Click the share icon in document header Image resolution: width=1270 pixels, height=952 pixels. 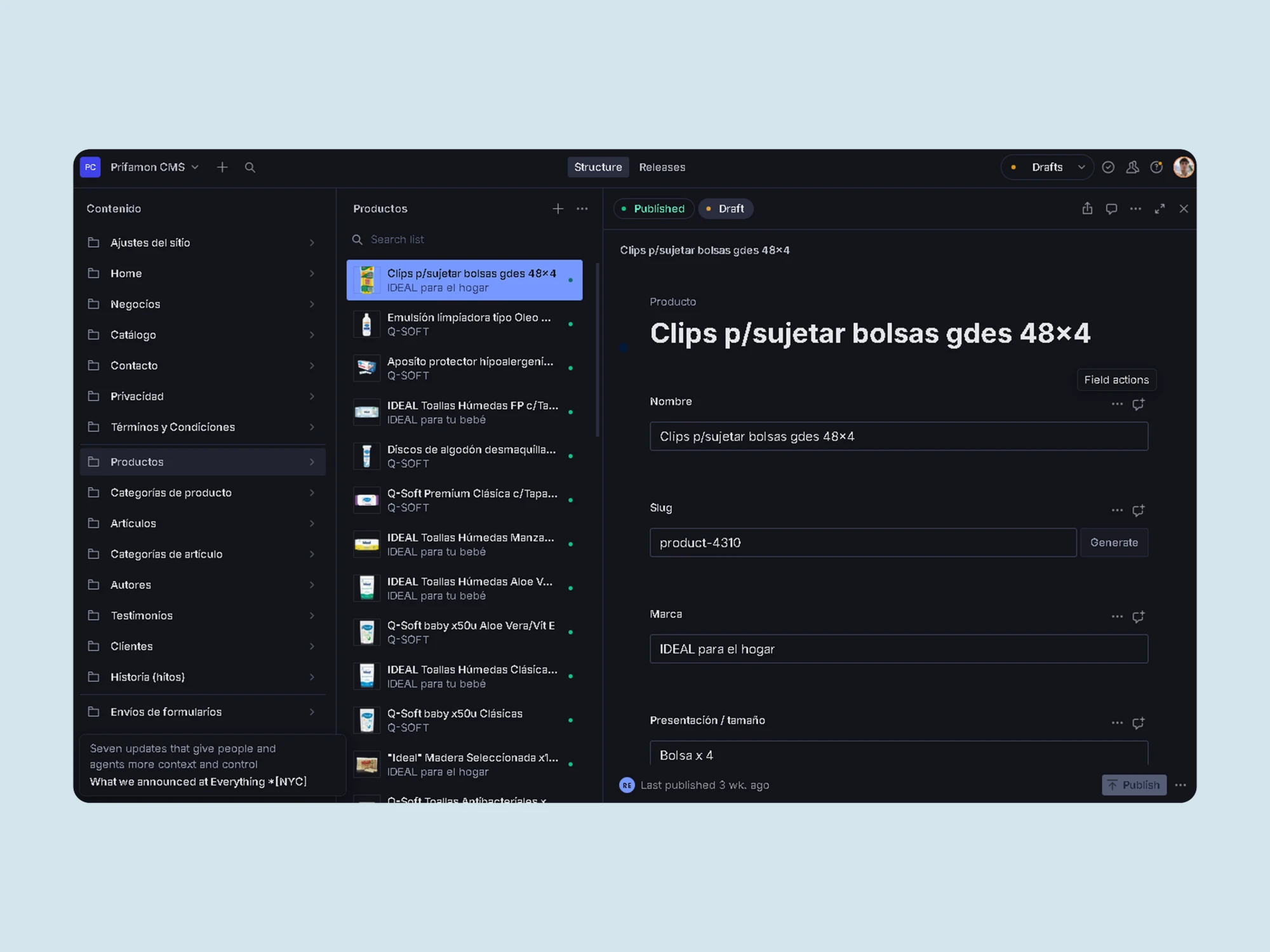[x=1087, y=209]
